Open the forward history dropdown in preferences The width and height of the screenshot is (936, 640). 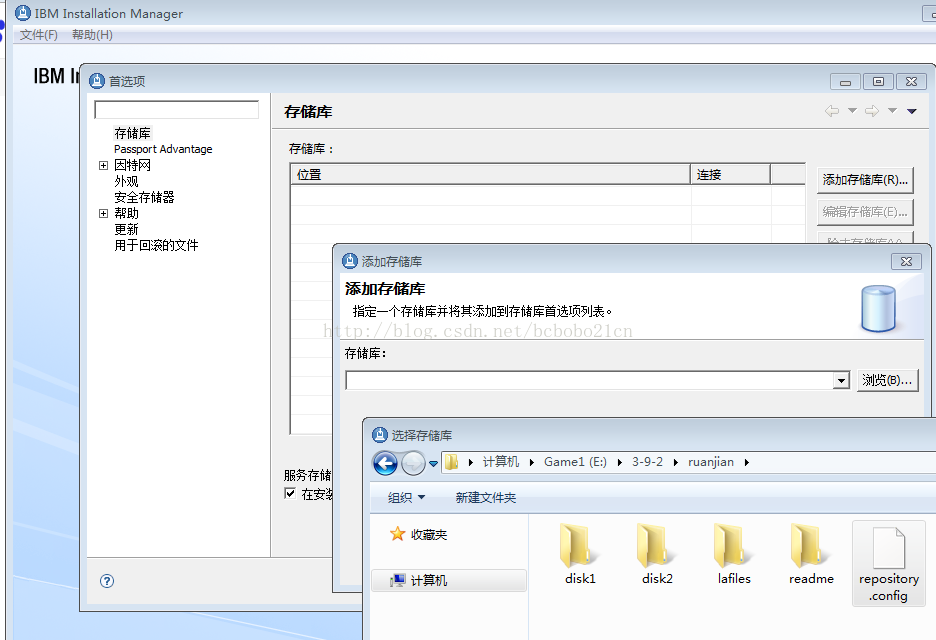892,110
